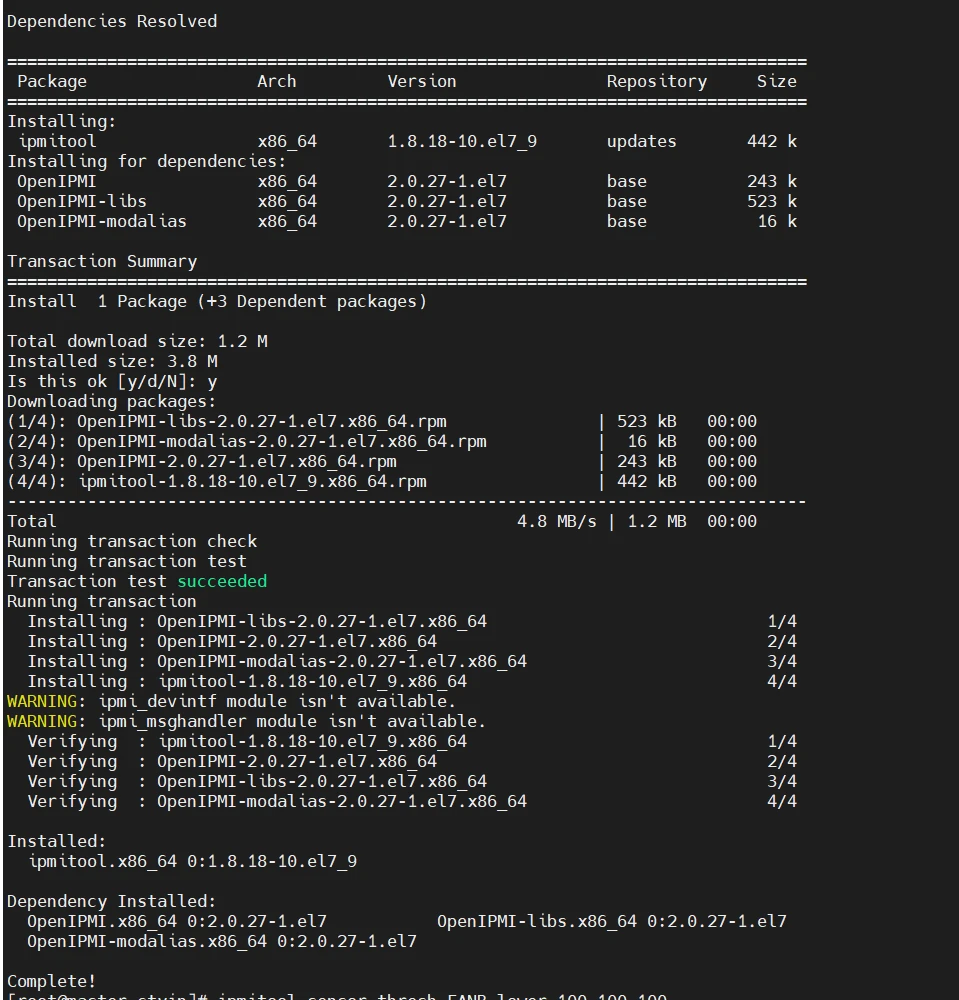959x1000 pixels.
Task: Select the "Transaction Summary" heading
Action: (102, 261)
